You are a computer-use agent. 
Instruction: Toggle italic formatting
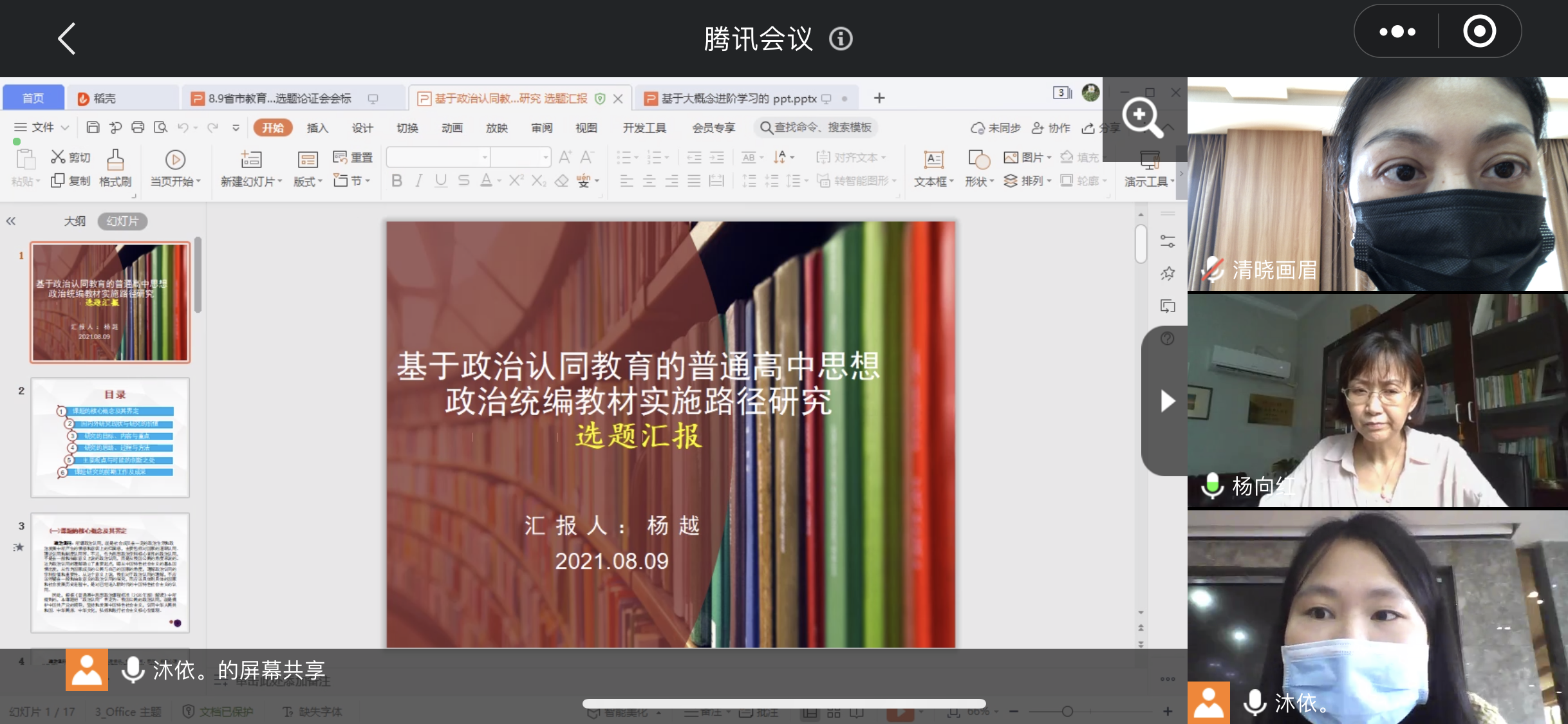tap(419, 181)
